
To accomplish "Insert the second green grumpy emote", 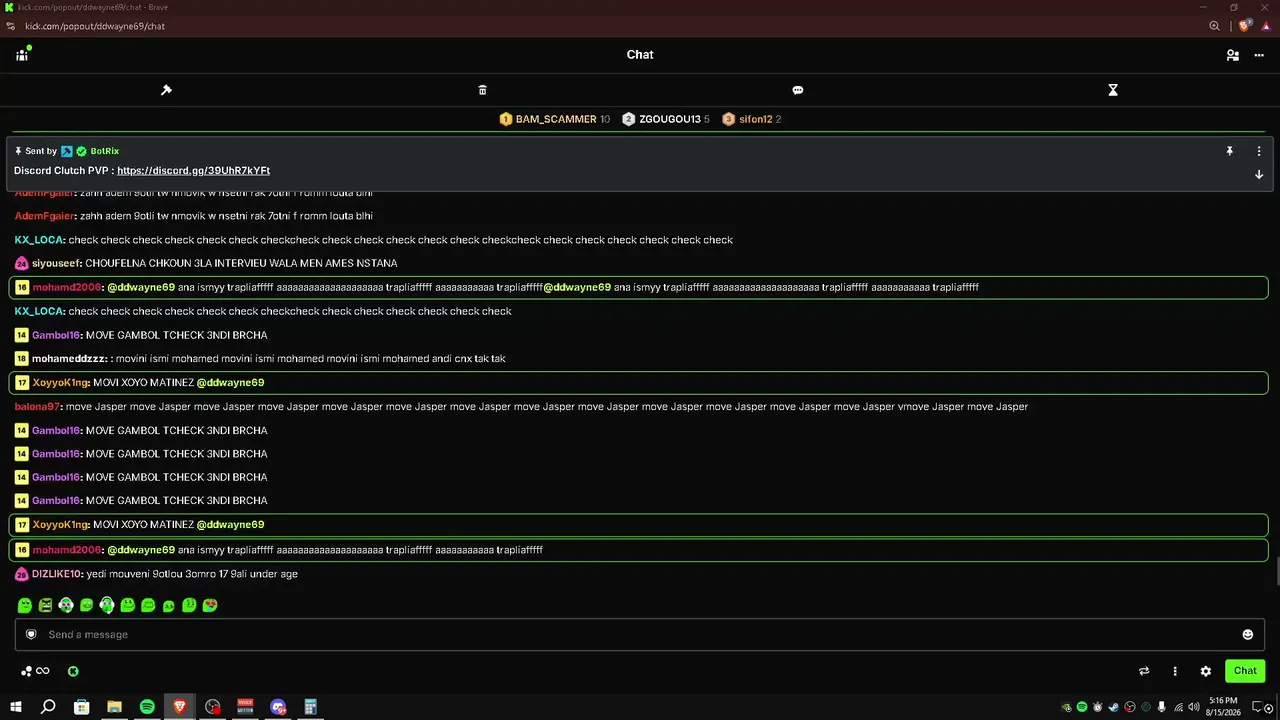I will point(45,605).
